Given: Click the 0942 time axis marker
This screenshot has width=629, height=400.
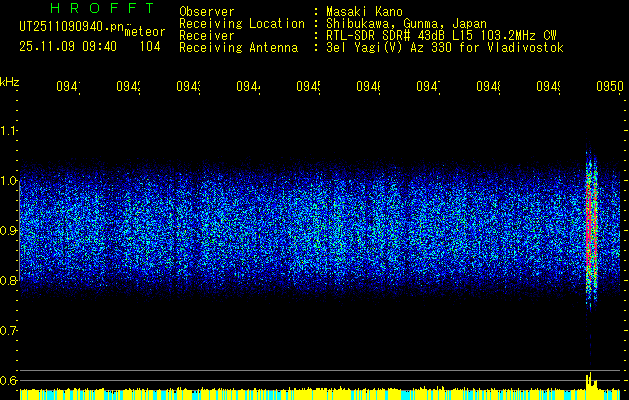Looking at the screenshot, I should (x=128, y=87).
